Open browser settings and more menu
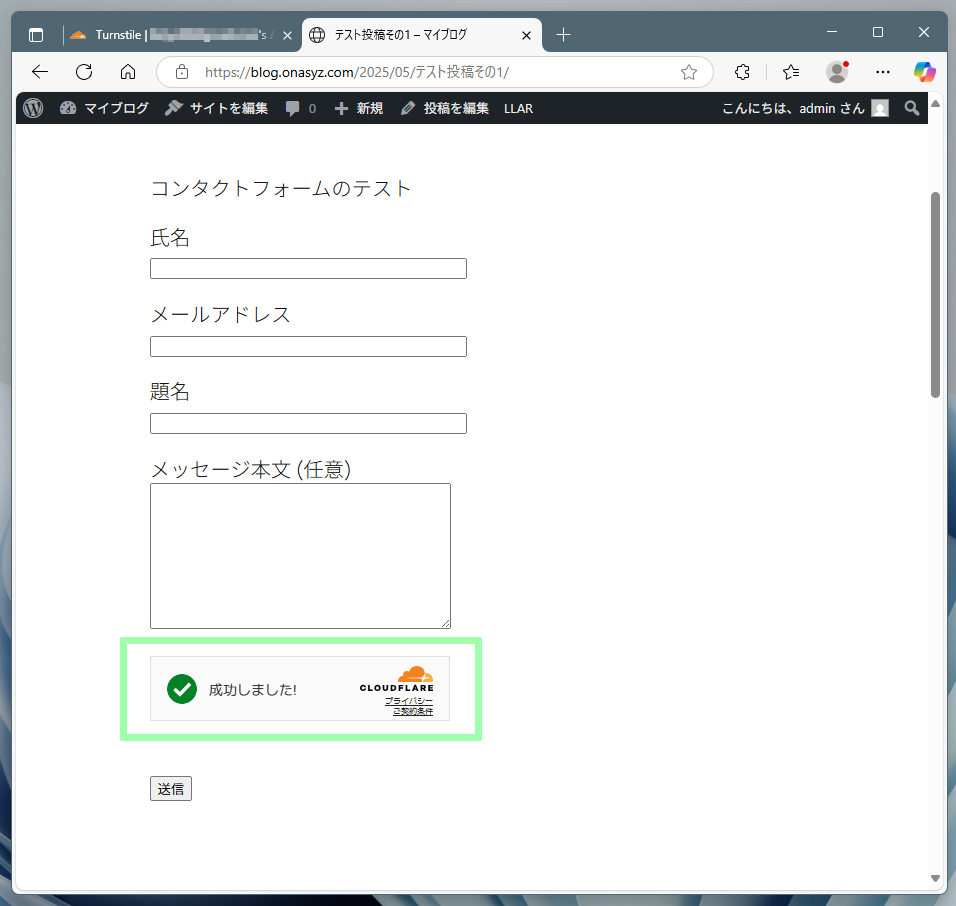956x906 pixels. (x=882, y=72)
